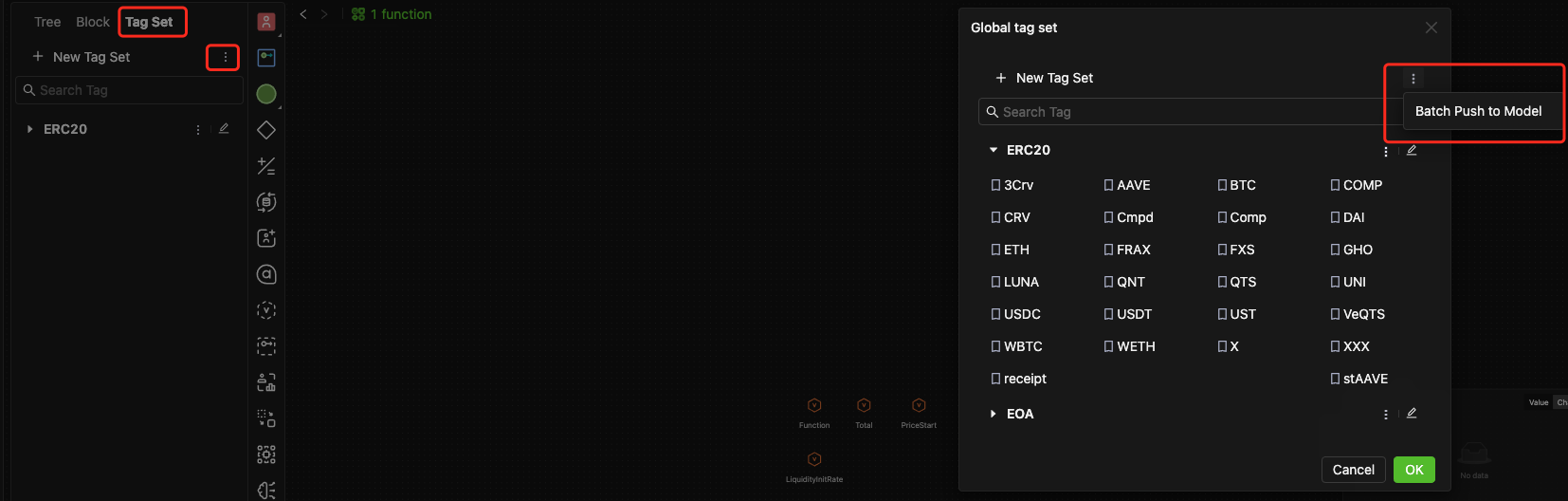Screen dimensions: 1568x501
Task: Click Cancel in the dialog
Action: point(1353,470)
